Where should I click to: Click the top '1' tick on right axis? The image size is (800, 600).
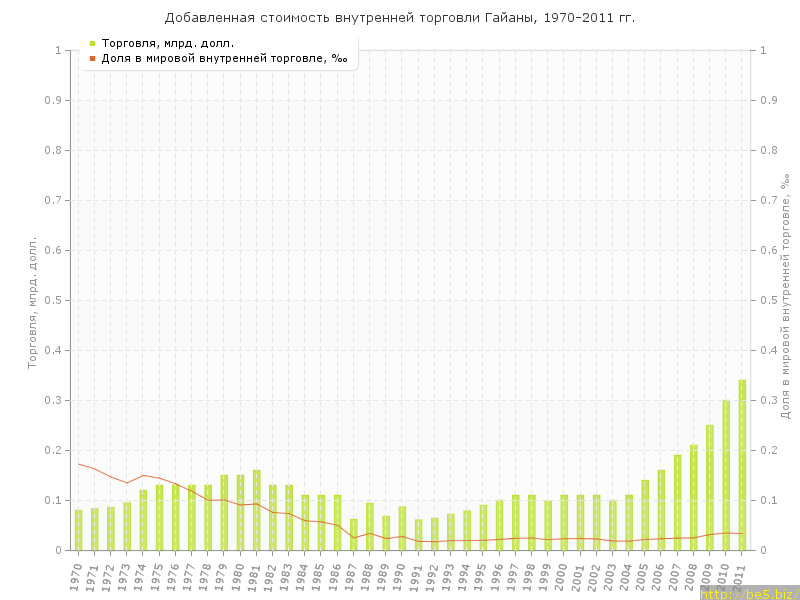click(x=764, y=50)
